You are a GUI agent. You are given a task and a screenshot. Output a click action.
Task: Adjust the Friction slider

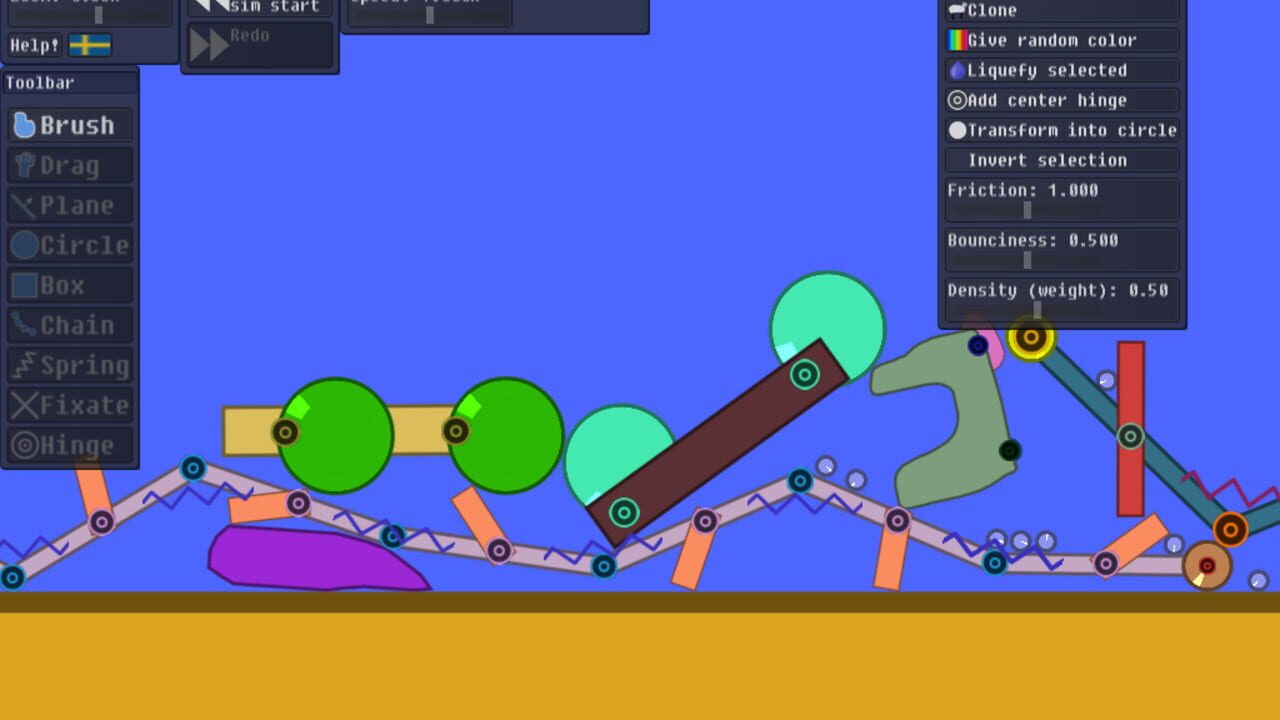point(1027,210)
